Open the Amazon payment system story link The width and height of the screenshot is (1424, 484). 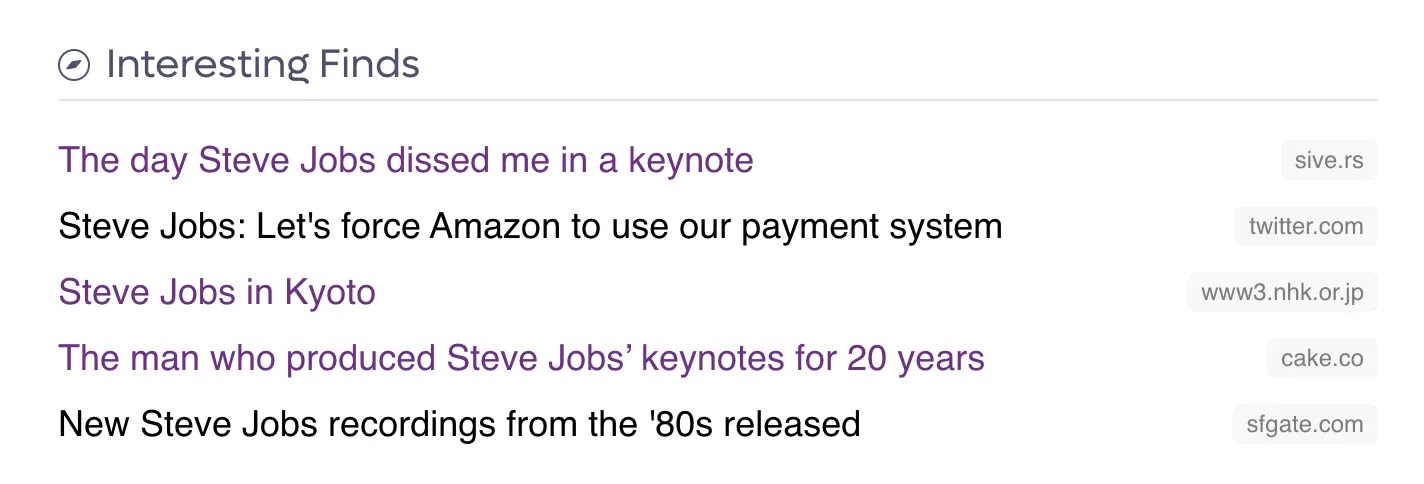coord(530,227)
